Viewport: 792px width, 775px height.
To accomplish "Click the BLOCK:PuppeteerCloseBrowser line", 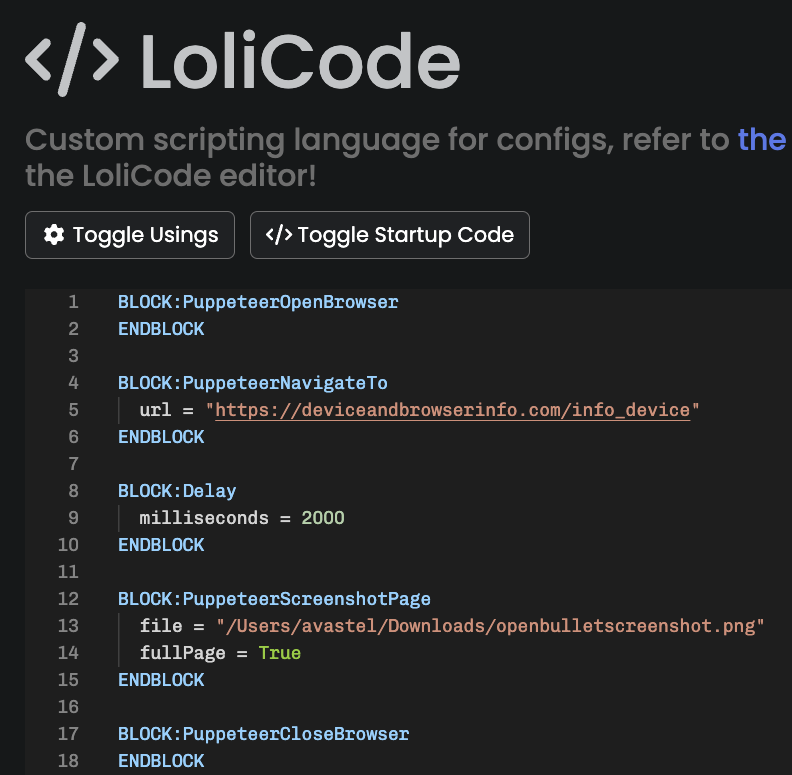I will tap(263, 734).
